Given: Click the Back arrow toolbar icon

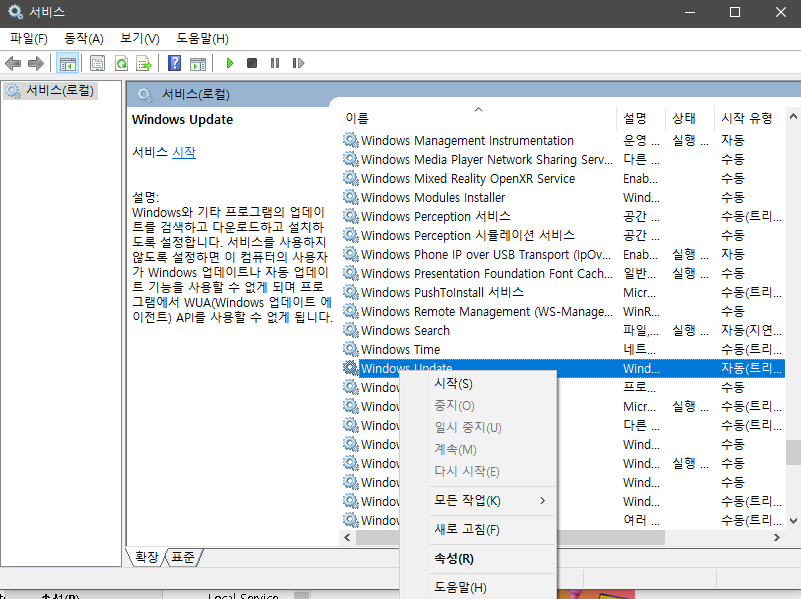Looking at the screenshot, I should (x=13, y=63).
